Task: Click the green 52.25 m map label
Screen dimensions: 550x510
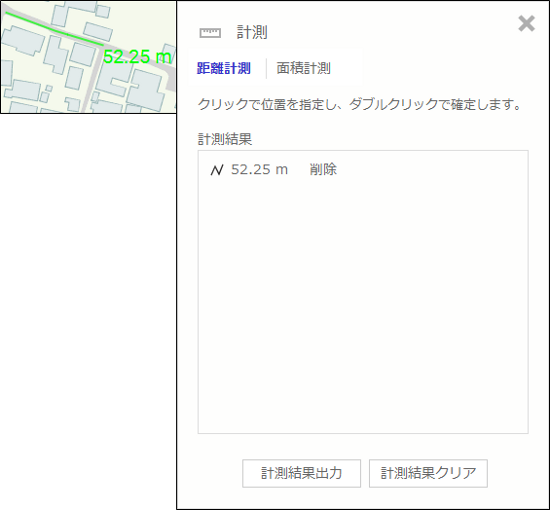Action: [138, 57]
